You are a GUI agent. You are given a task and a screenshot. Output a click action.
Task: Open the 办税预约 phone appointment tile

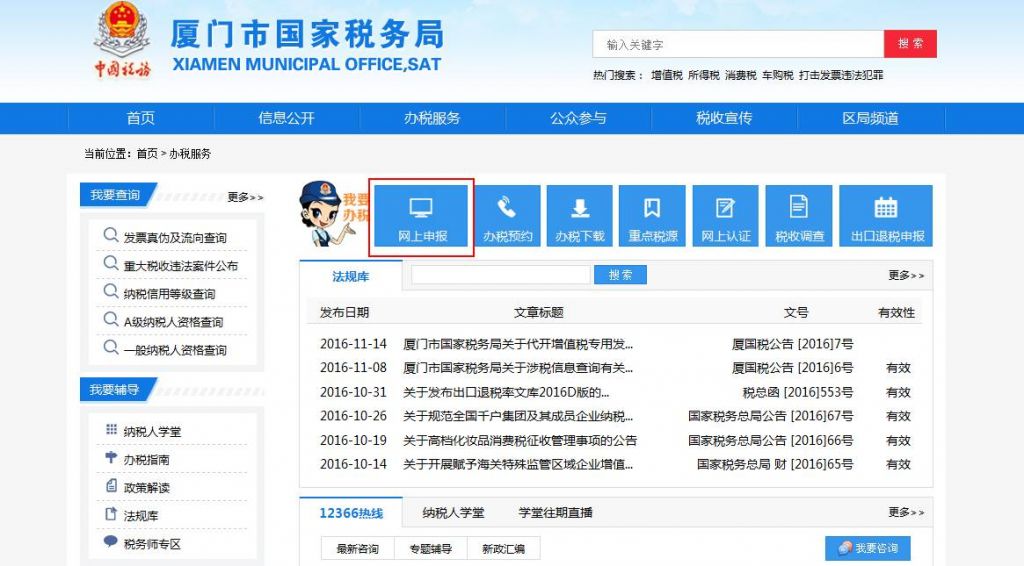click(507, 216)
